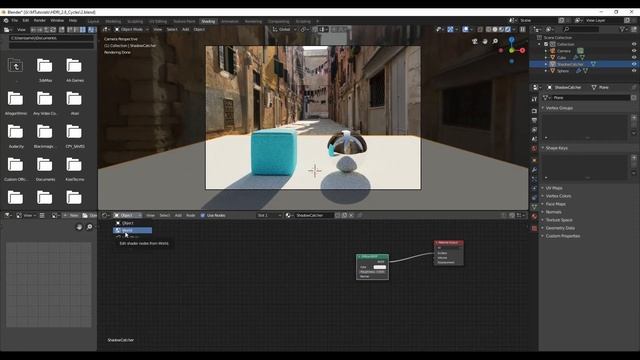Viewport: 640px width, 360px height.
Task: Pause the viewport render preview
Action: (522, 29)
